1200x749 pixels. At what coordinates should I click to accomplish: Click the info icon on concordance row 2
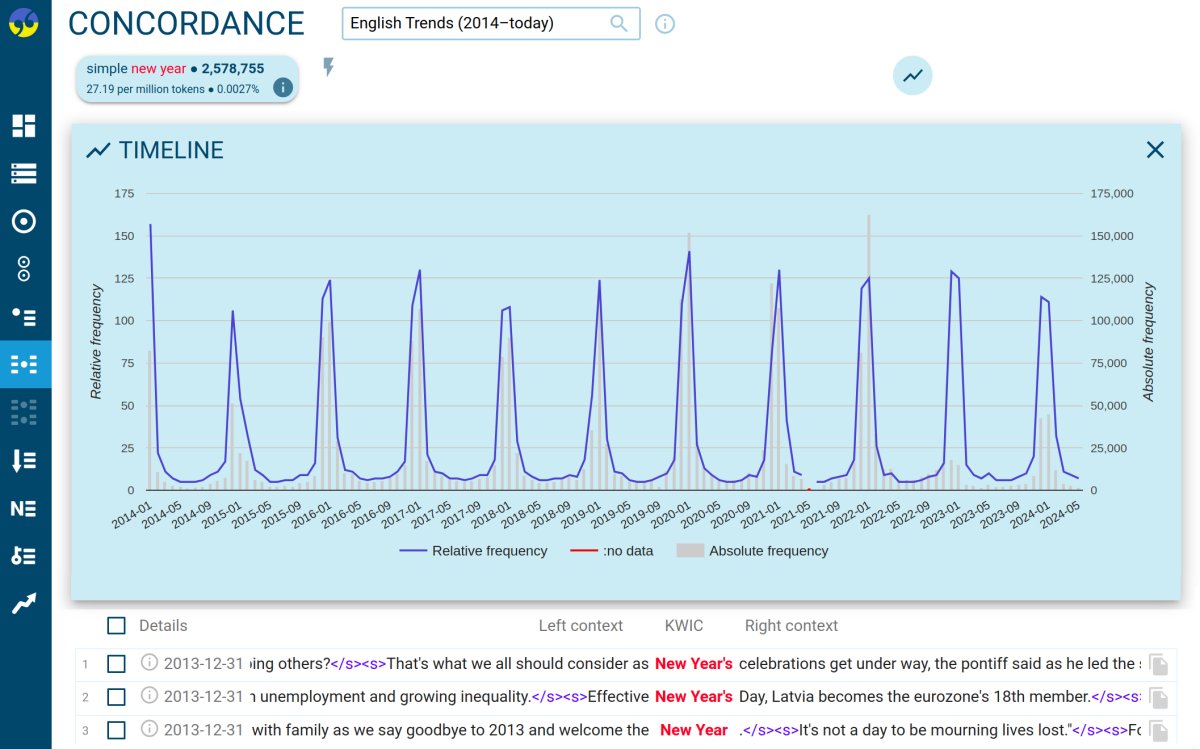click(148, 696)
